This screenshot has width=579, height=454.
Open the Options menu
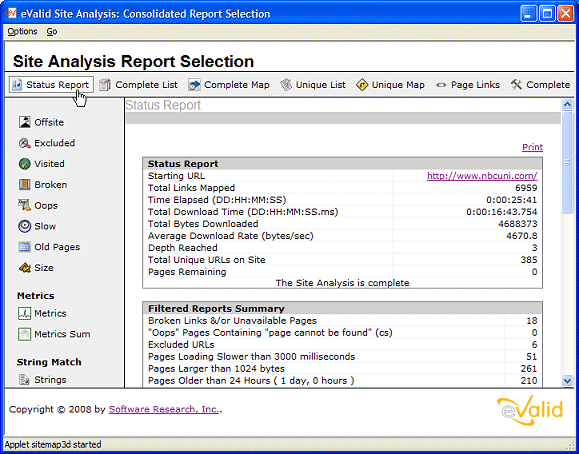pos(23,31)
